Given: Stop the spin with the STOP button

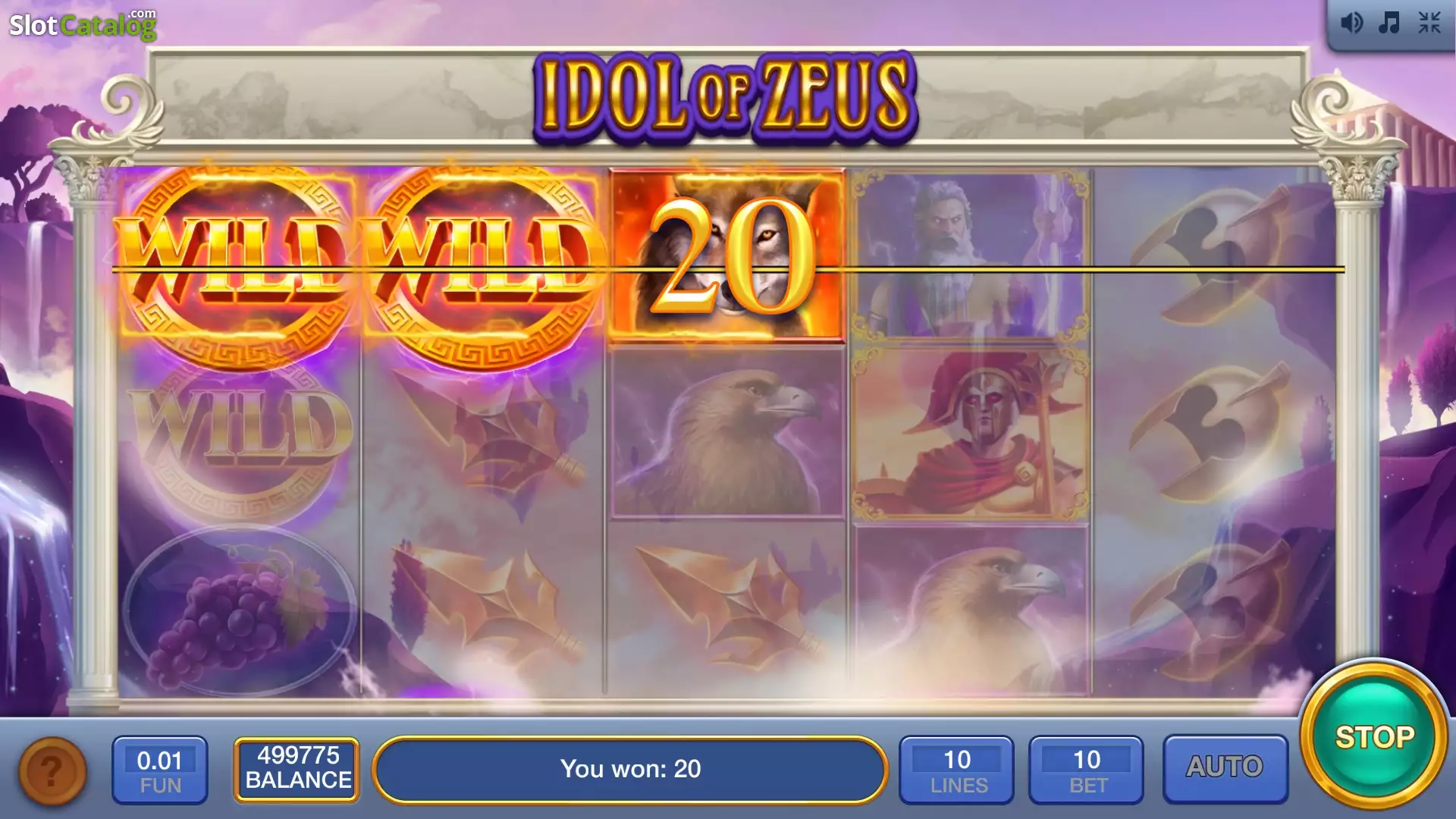Looking at the screenshot, I should pos(1374,736).
